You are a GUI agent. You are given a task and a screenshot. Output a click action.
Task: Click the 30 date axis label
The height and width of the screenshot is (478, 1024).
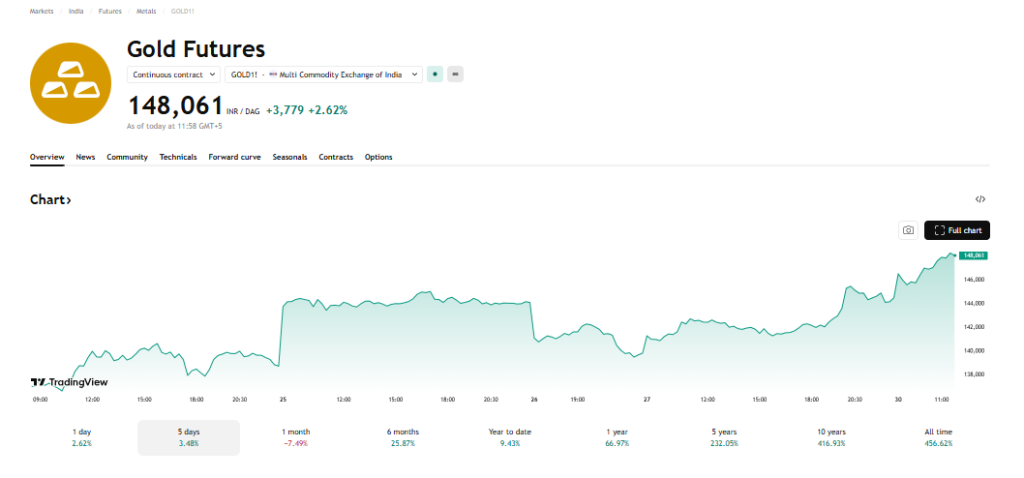click(898, 399)
